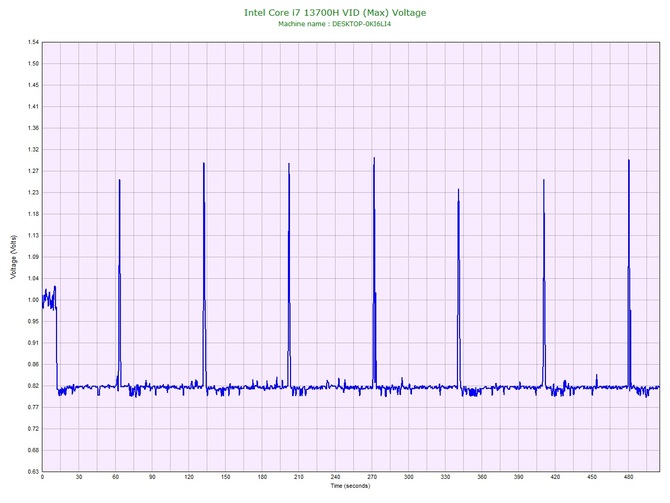Click the 1.45 voltage axis tick label
This screenshot has width=670, height=503.
pyautogui.click(x=33, y=85)
